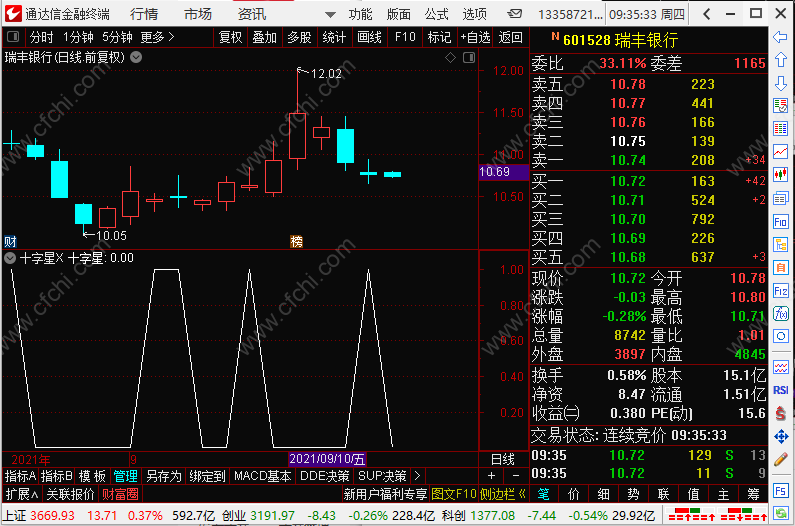Click the 另存为 save as button
The width and height of the screenshot is (795, 526).
point(163,476)
